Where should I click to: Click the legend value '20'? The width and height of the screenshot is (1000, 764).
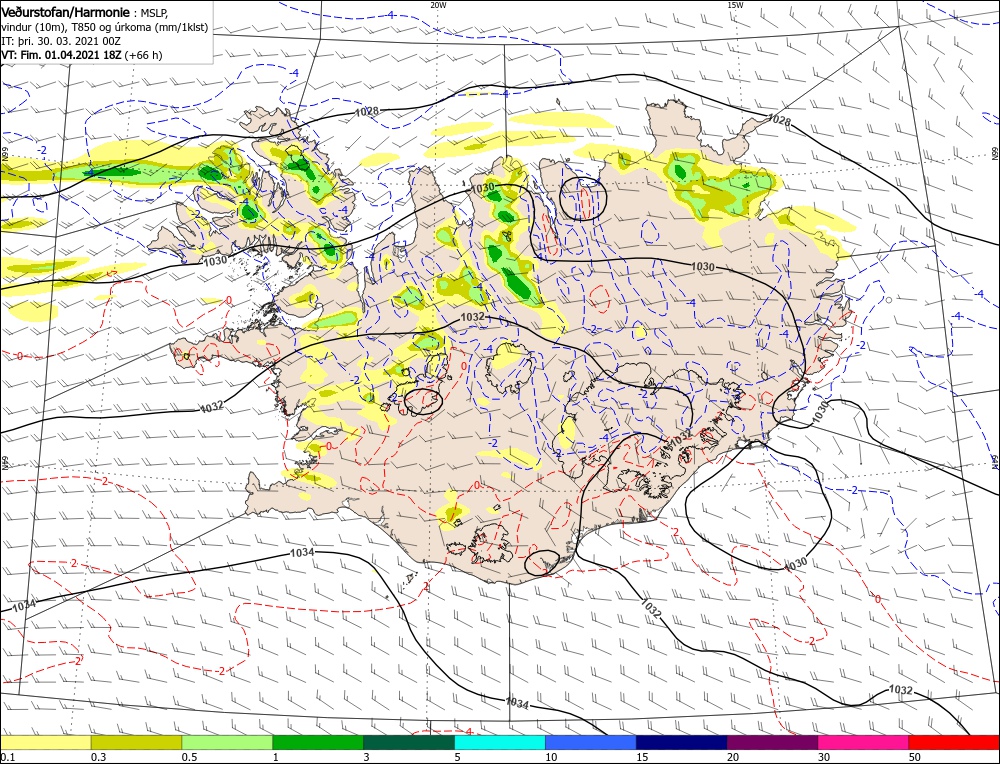[x=733, y=757]
